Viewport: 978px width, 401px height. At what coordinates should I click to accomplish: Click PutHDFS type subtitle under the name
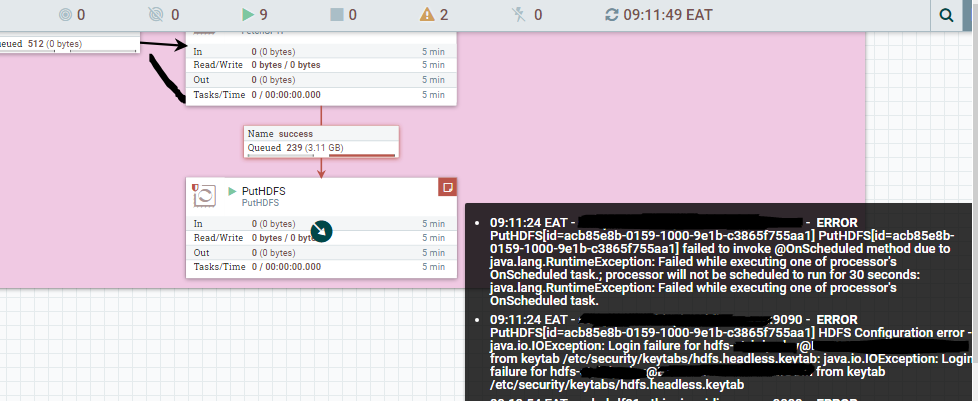click(x=260, y=203)
